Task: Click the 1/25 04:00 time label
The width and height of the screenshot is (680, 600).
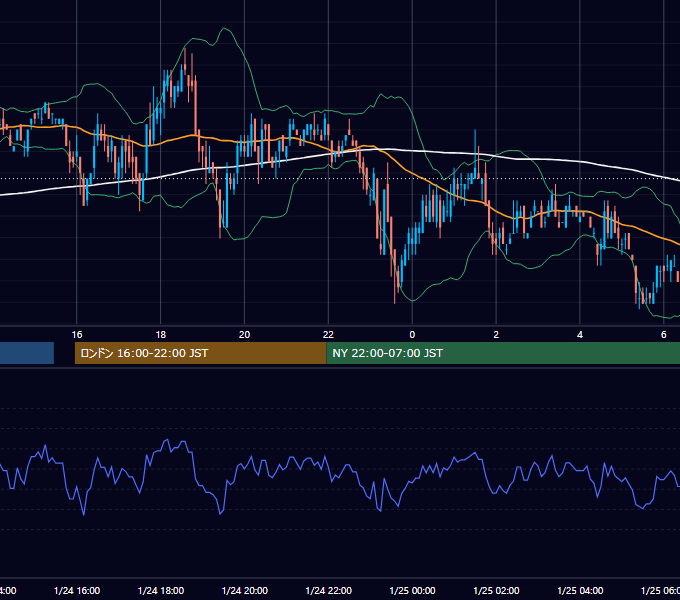Action: (580, 590)
